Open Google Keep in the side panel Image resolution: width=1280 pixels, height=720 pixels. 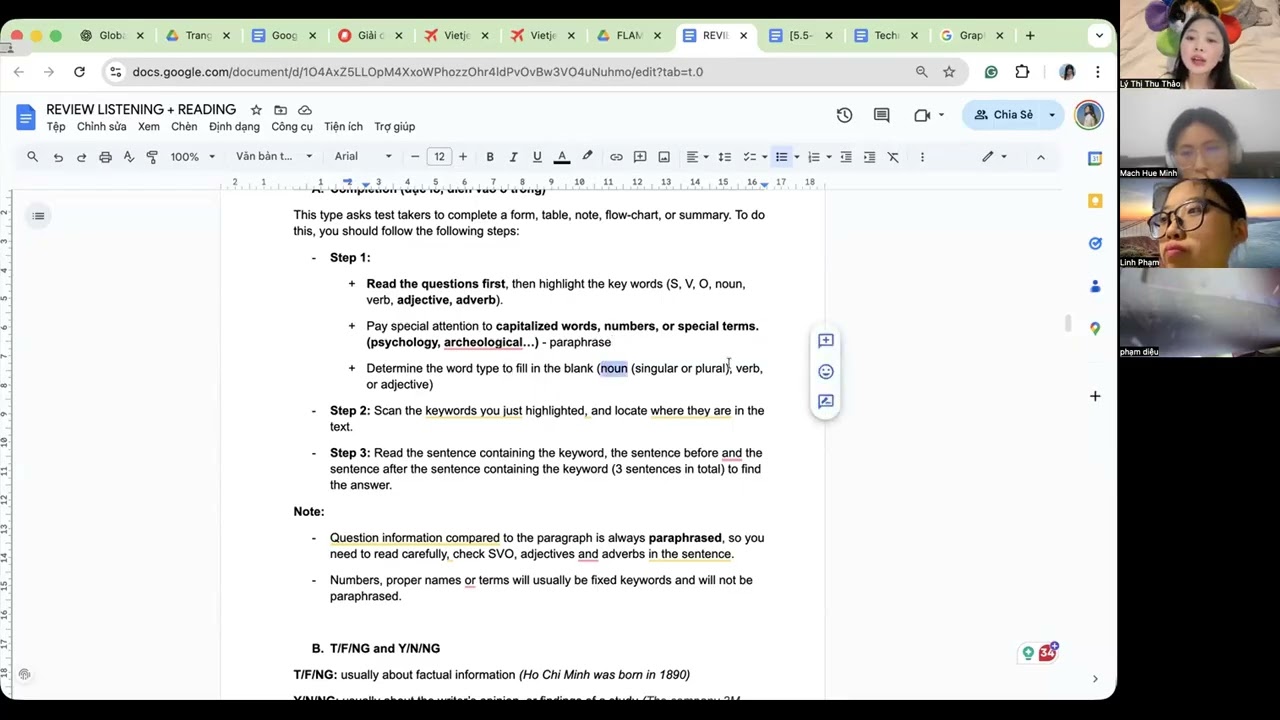tap(1095, 201)
